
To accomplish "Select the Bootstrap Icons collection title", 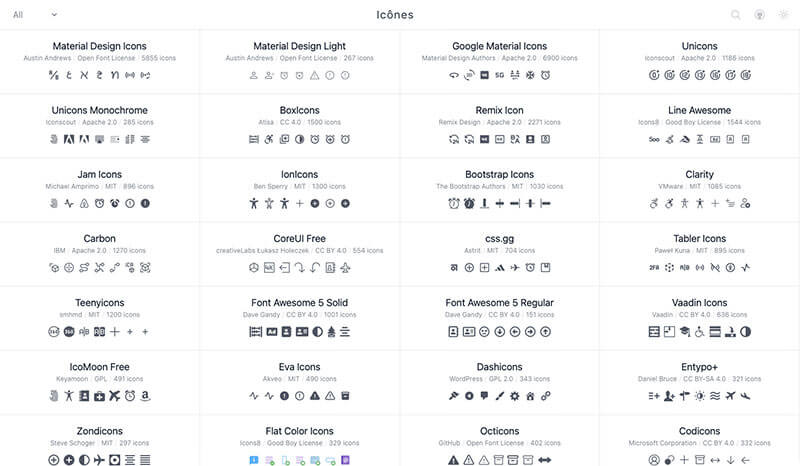I will (x=499, y=175).
